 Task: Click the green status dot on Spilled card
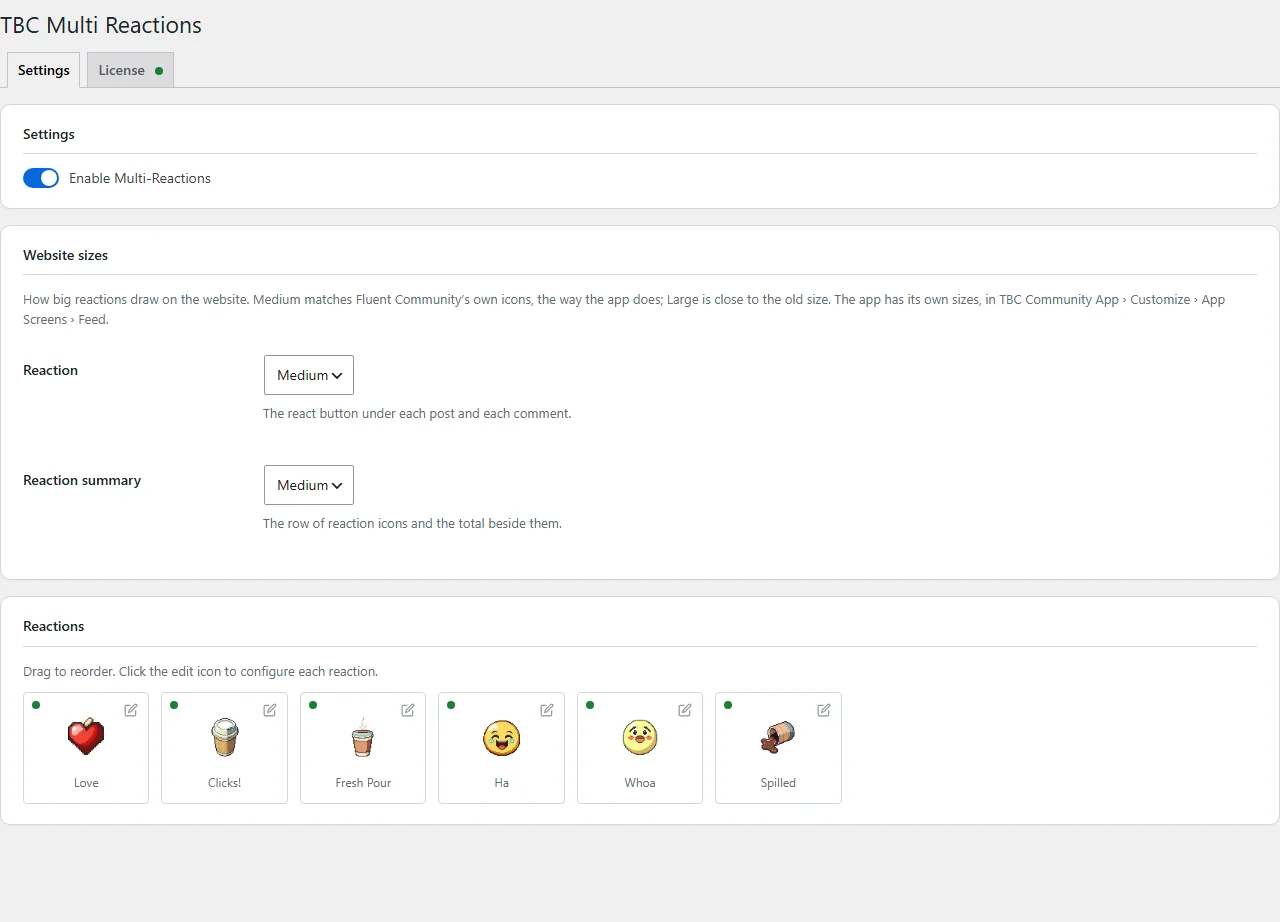(728, 705)
